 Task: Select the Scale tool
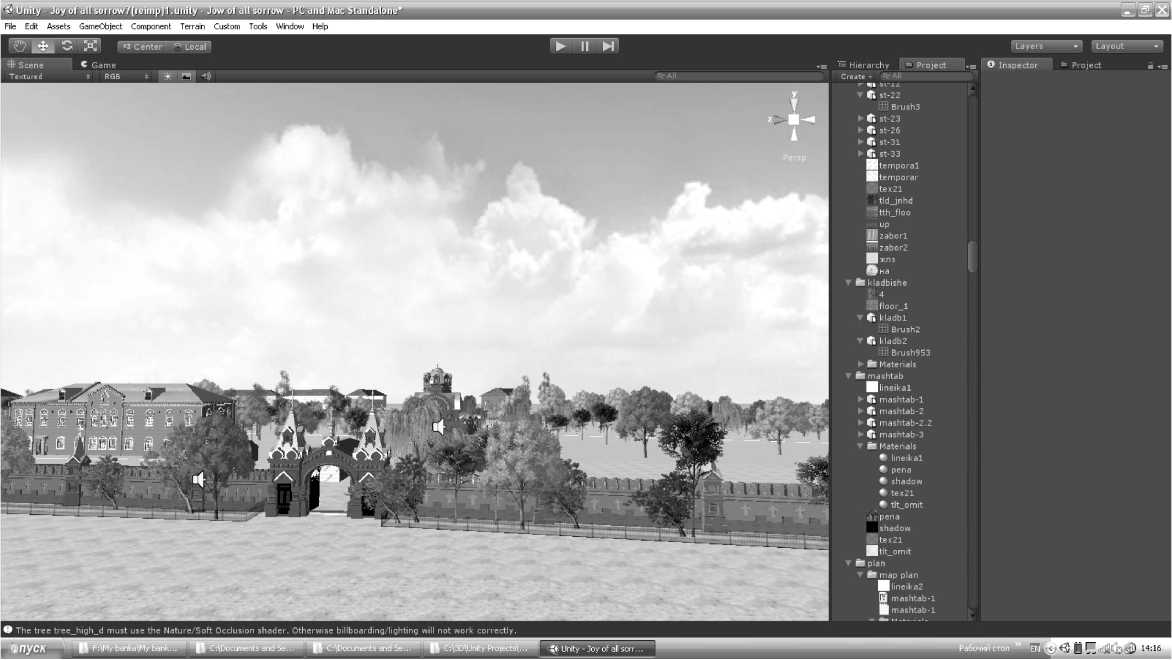click(90, 46)
